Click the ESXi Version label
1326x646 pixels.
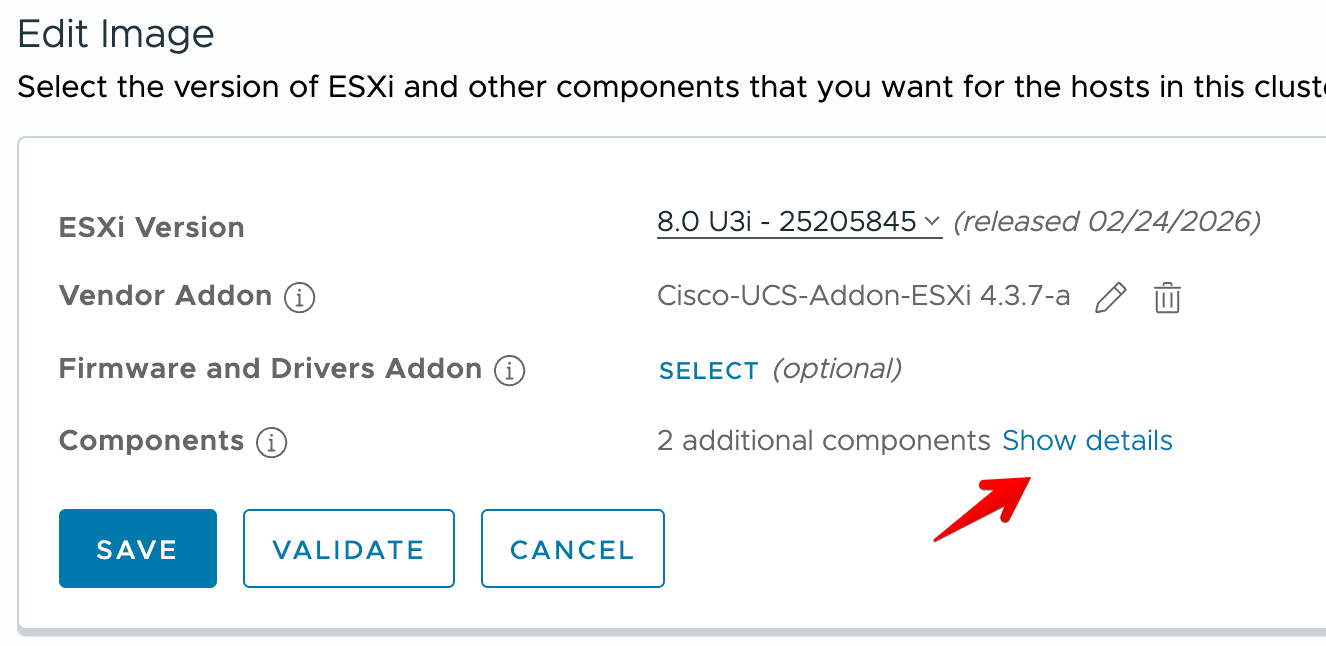click(x=152, y=227)
